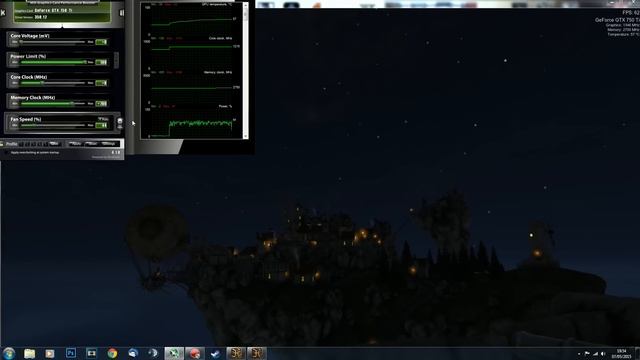The width and height of the screenshot is (640, 360).
Task: Click the monitoring panel scrollbar
Action: 245,70
